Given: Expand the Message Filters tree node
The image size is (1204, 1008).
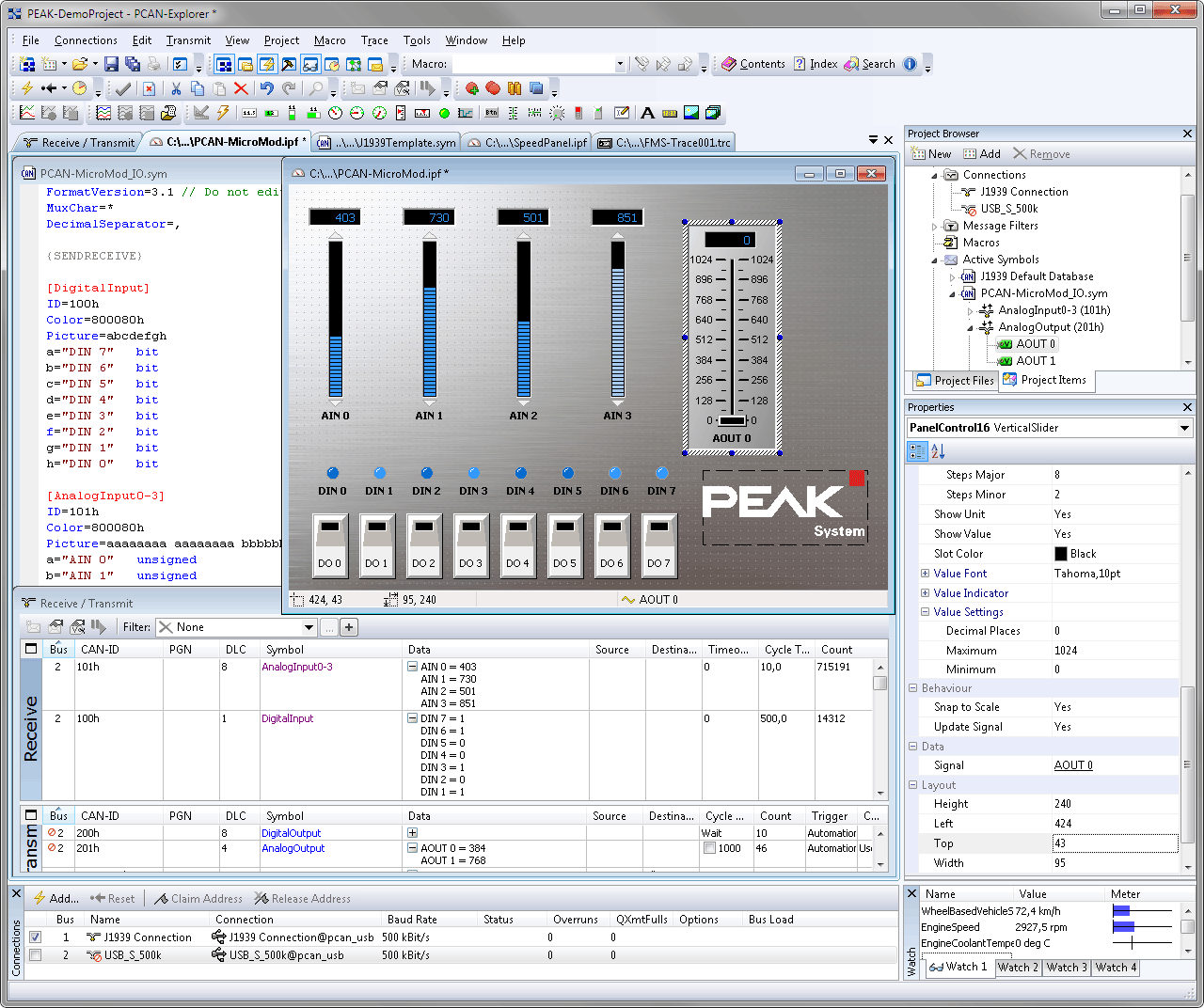Looking at the screenshot, I should tap(935, 226).
